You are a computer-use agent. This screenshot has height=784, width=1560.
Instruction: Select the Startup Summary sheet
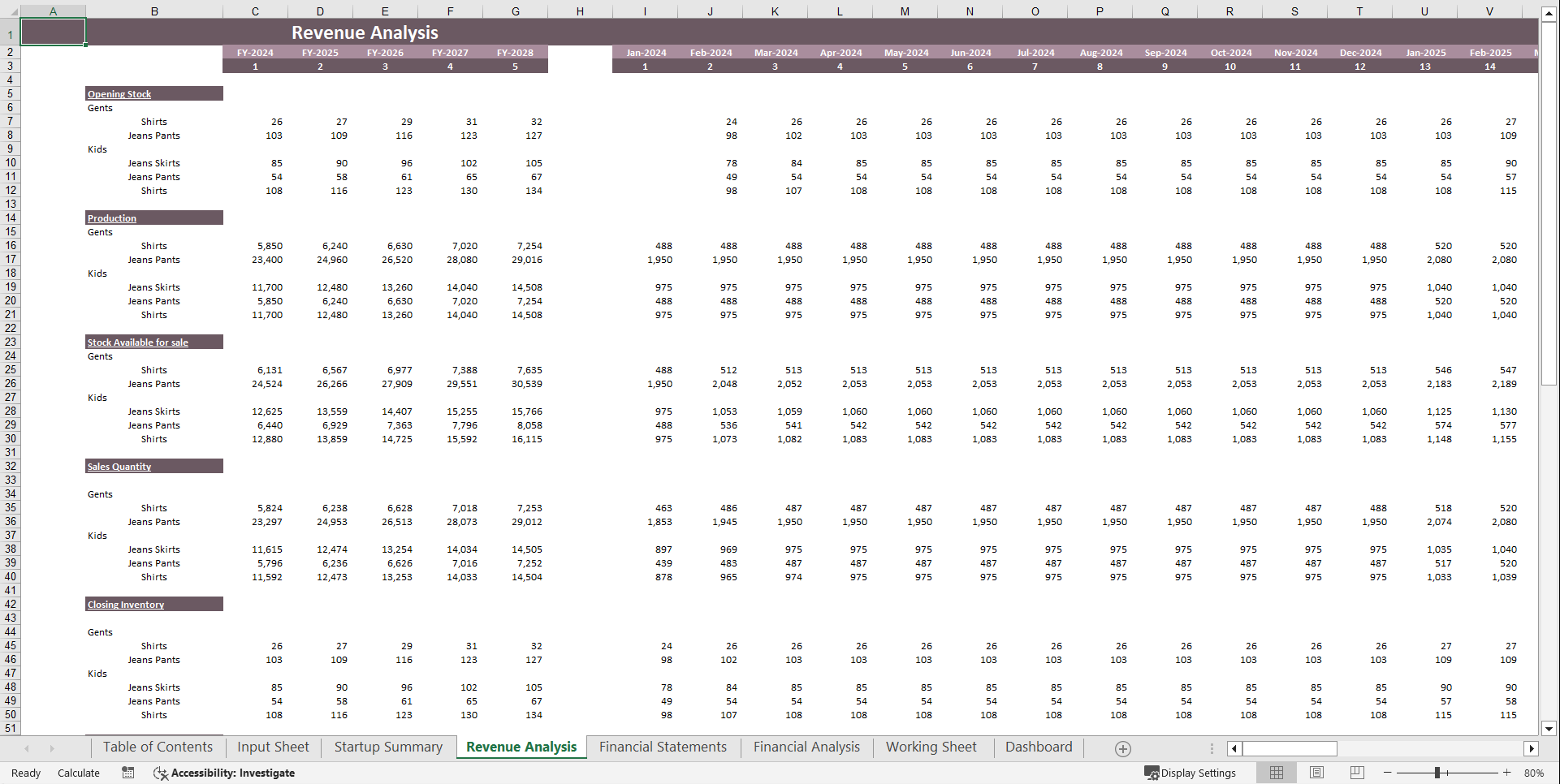pyautogui.click(x=388, y=747)
